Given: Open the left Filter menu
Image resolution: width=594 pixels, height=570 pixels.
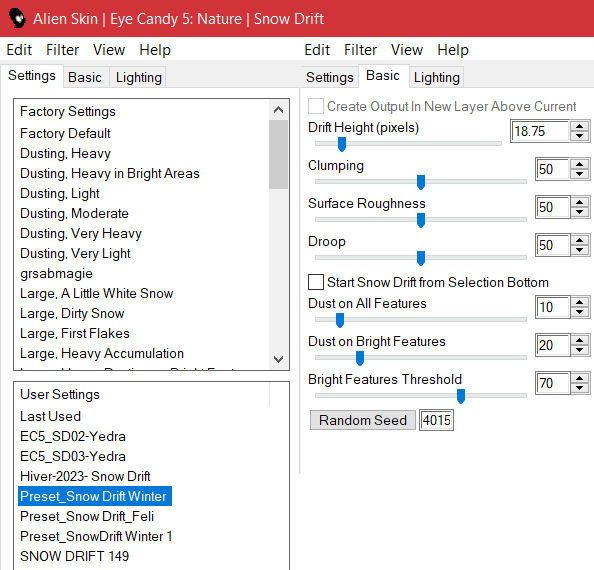Looking at the screenshot, I should point(63,50).
